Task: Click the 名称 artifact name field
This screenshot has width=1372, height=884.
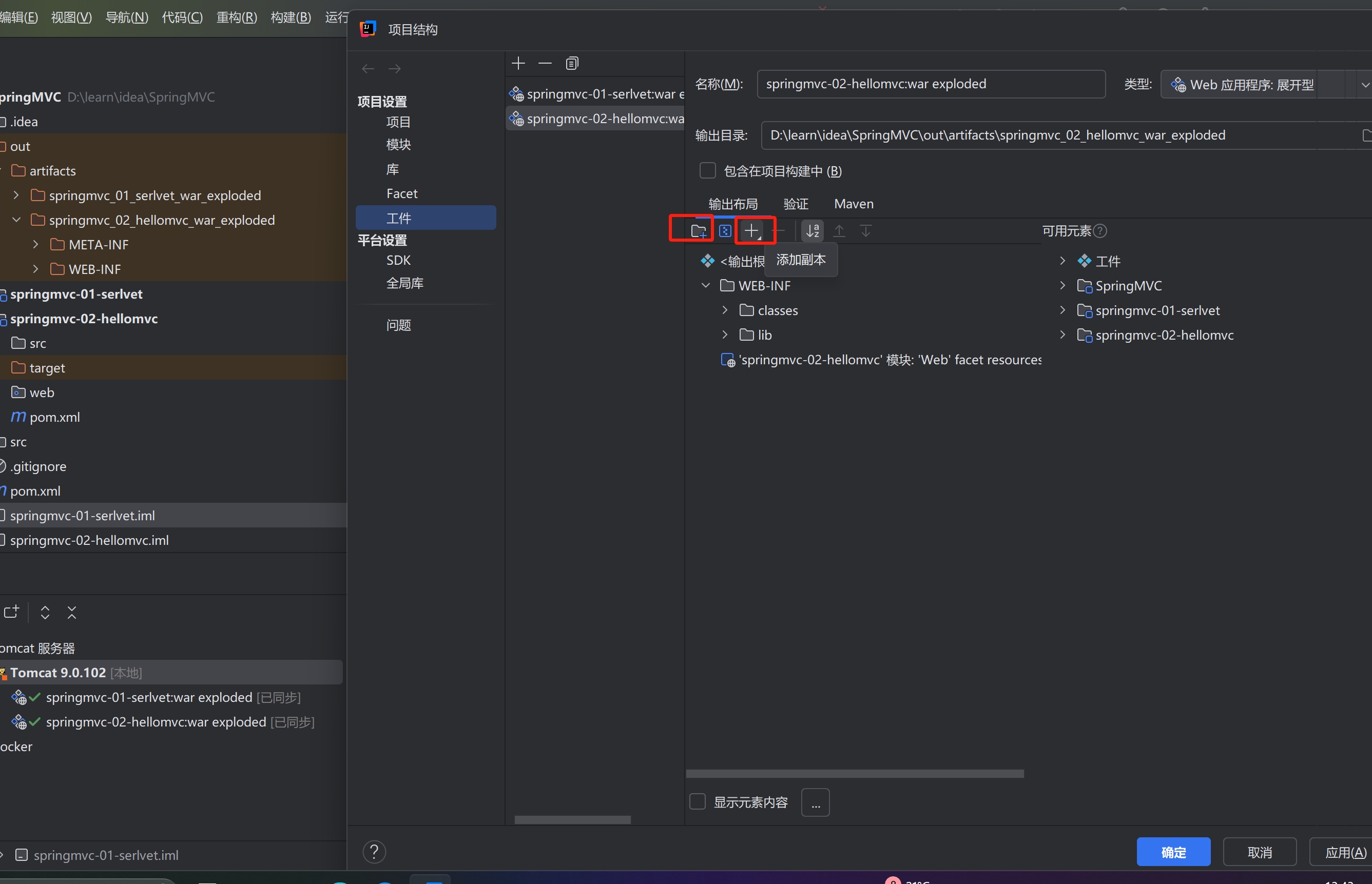Action: click(931, 84)
